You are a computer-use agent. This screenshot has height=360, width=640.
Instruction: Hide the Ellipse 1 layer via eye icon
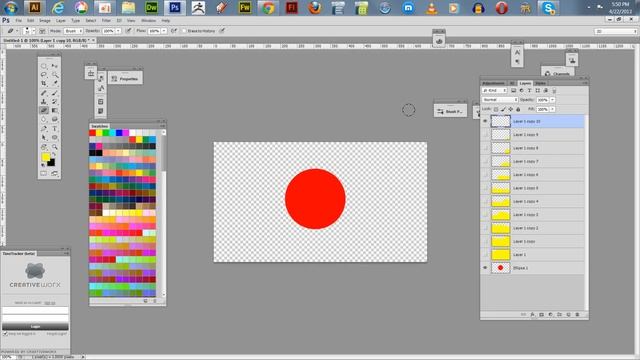click(x=485, y=268)
